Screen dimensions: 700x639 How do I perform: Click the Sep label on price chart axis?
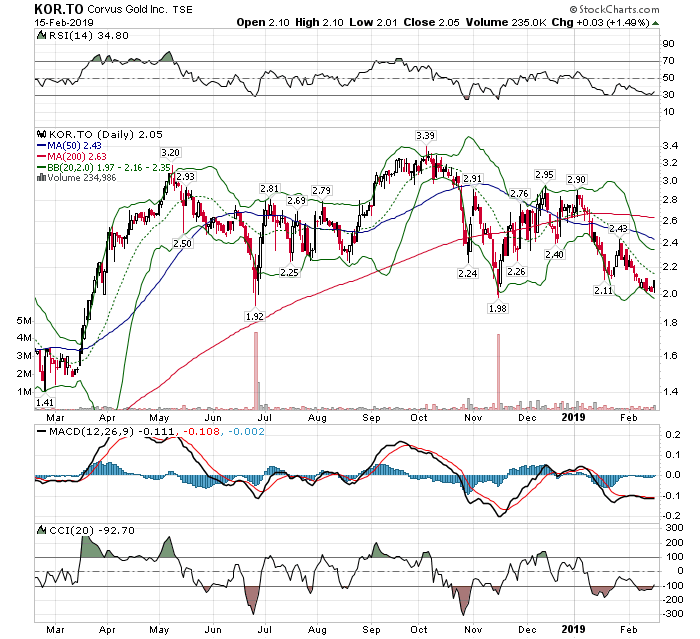371,418
